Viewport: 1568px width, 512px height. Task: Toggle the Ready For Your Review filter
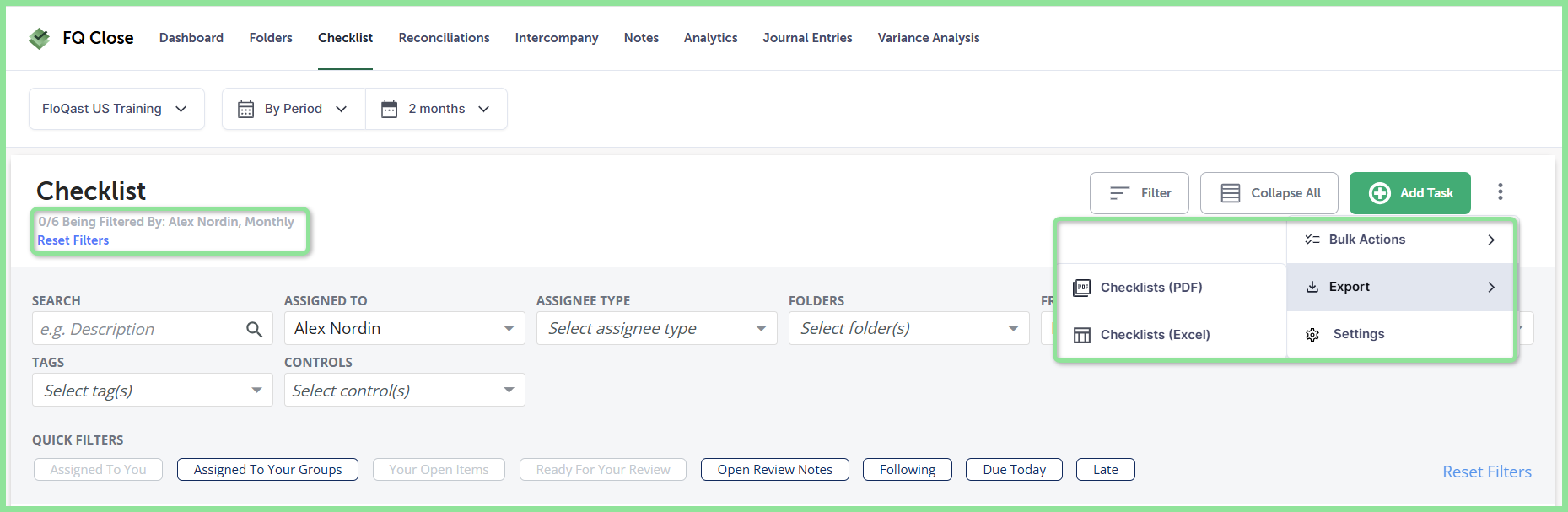click(x=603, y=470)
